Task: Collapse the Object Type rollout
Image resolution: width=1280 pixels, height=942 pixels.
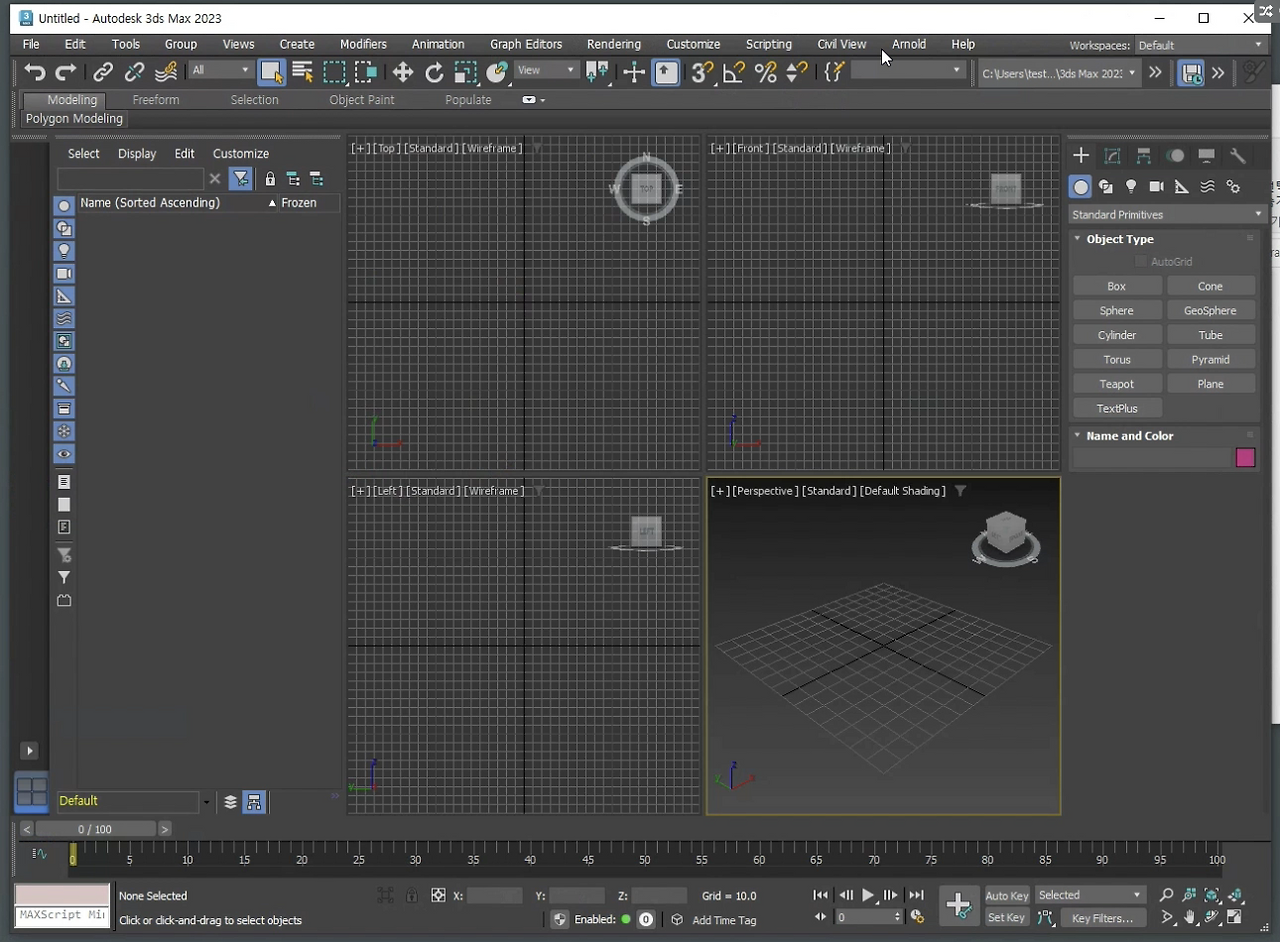Action: coord(1119,239)
